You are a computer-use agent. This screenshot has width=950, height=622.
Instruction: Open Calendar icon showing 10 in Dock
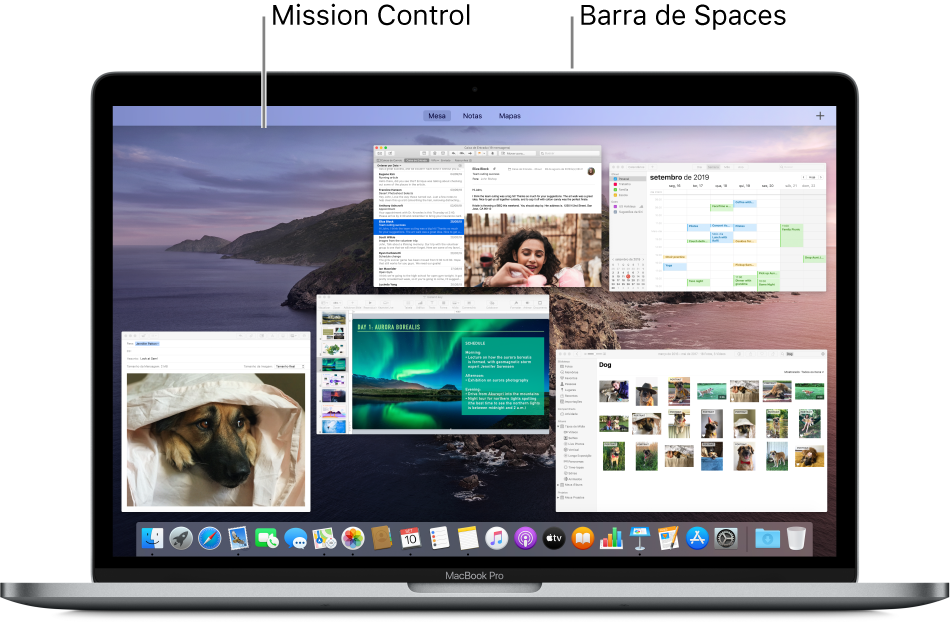[410, 538]
